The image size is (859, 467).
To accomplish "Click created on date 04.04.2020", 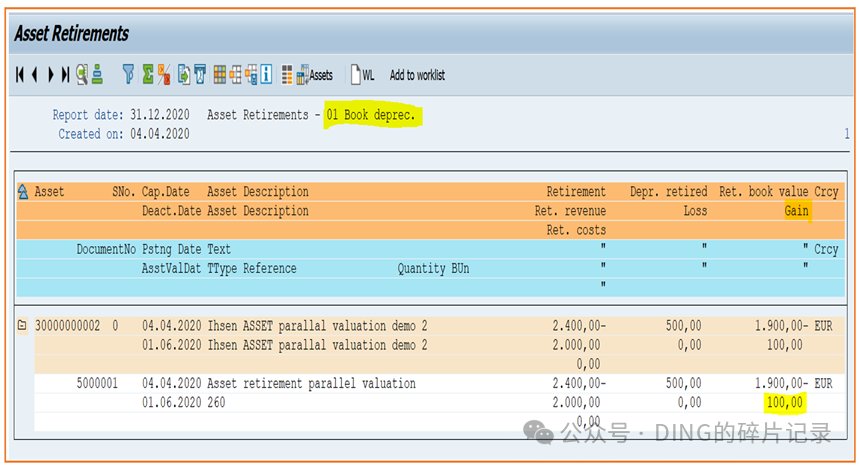I will click(x=160, y=134).
